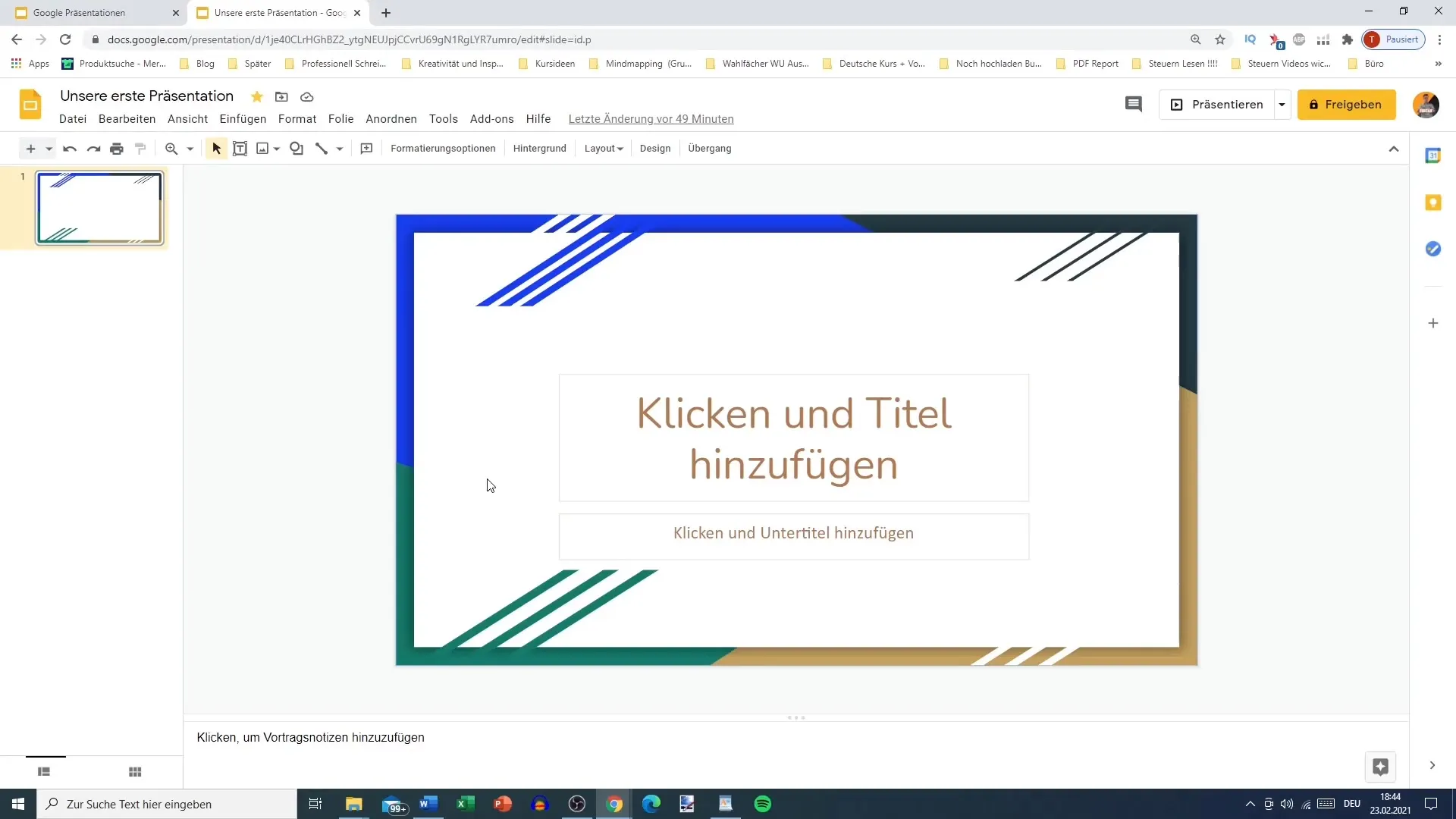Screen dimensions: 1456x819
Task: Click the title placeholder Klicken und Titel hinzufügen
Action: (794, 438)
